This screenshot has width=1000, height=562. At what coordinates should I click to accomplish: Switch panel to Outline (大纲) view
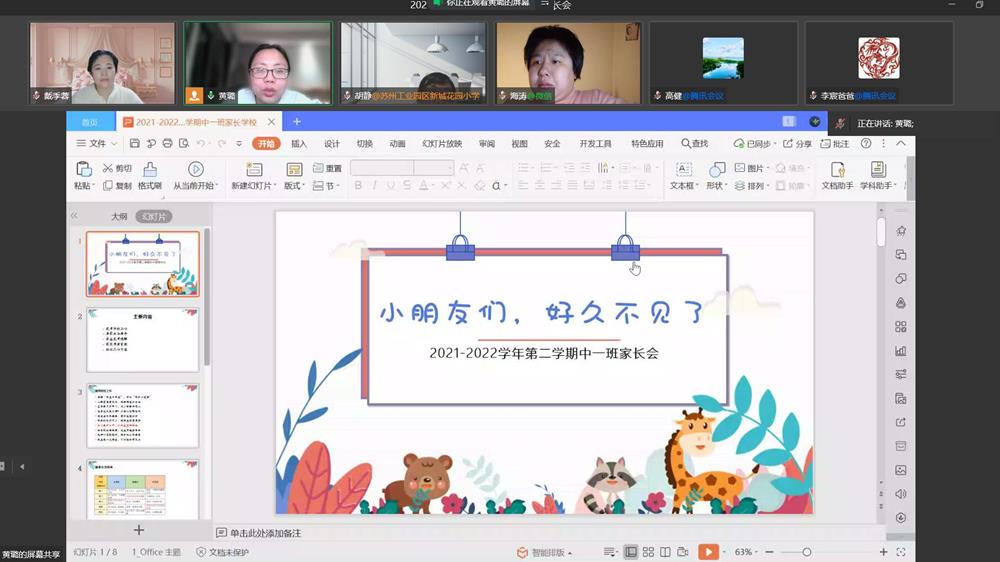pyautogui.click(x=119, y=217)
